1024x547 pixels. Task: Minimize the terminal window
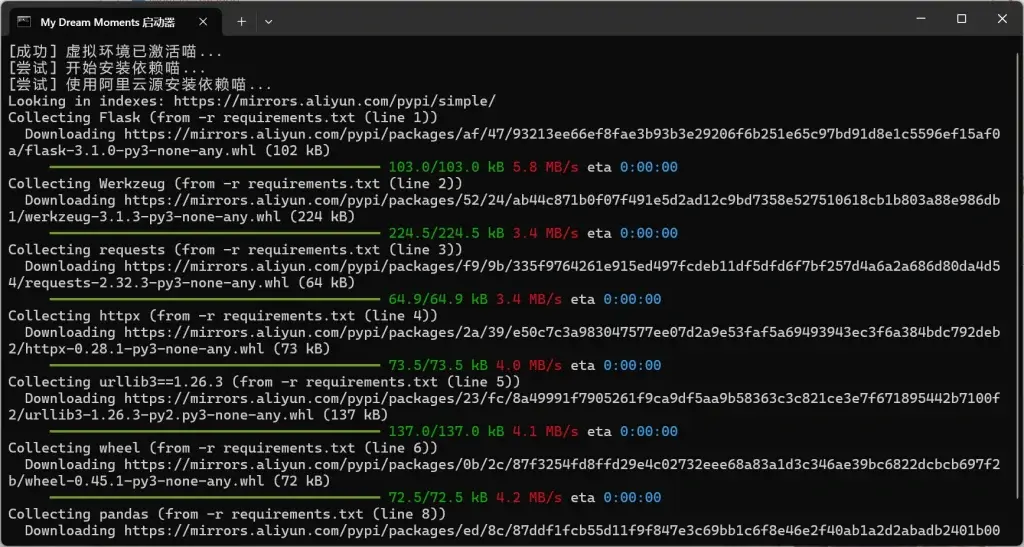(916, 19)
